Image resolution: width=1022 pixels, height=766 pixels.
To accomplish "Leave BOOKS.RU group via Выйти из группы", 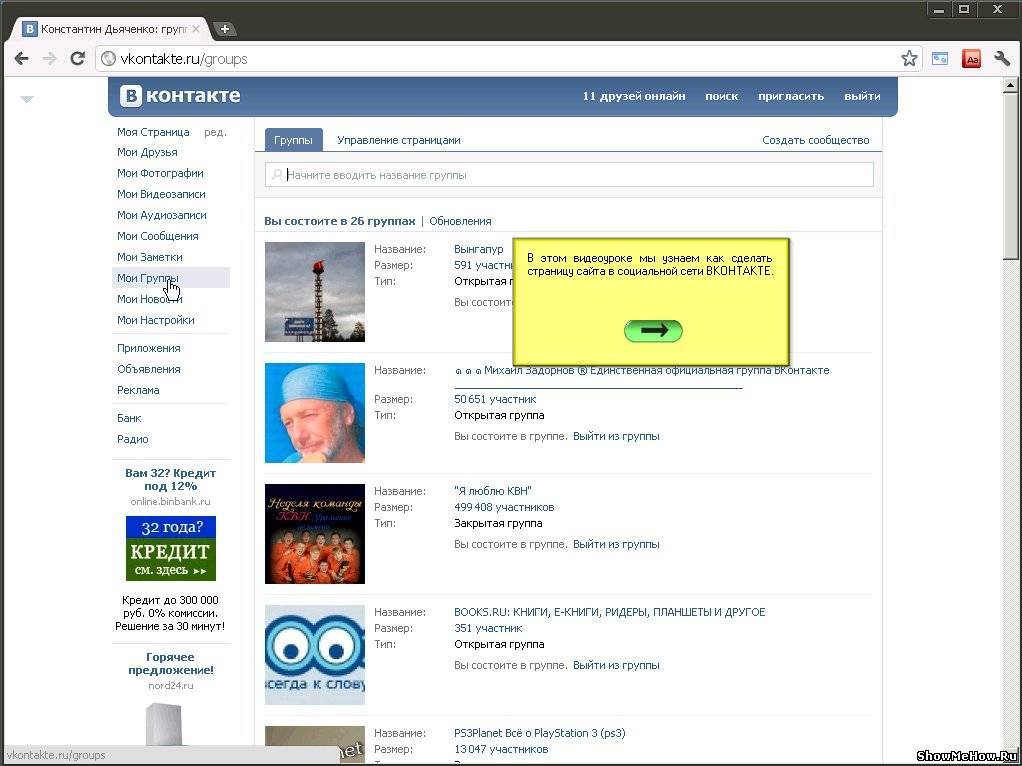I will tap(616, 666).
